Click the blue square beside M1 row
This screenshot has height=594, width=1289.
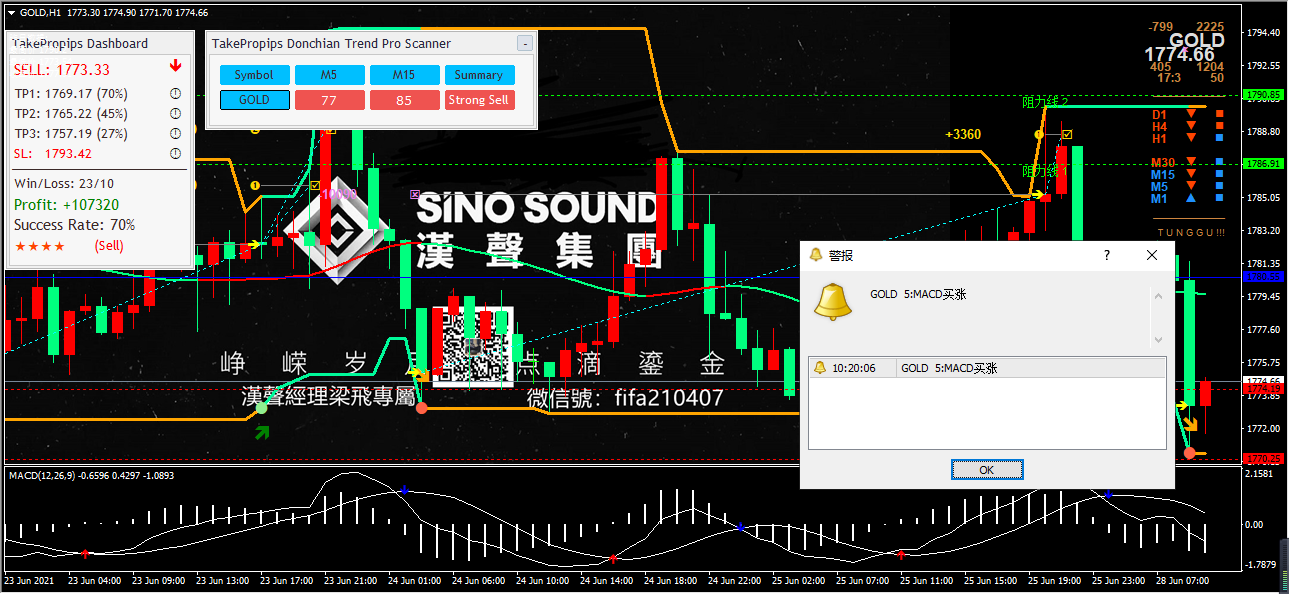point(1219,199)
